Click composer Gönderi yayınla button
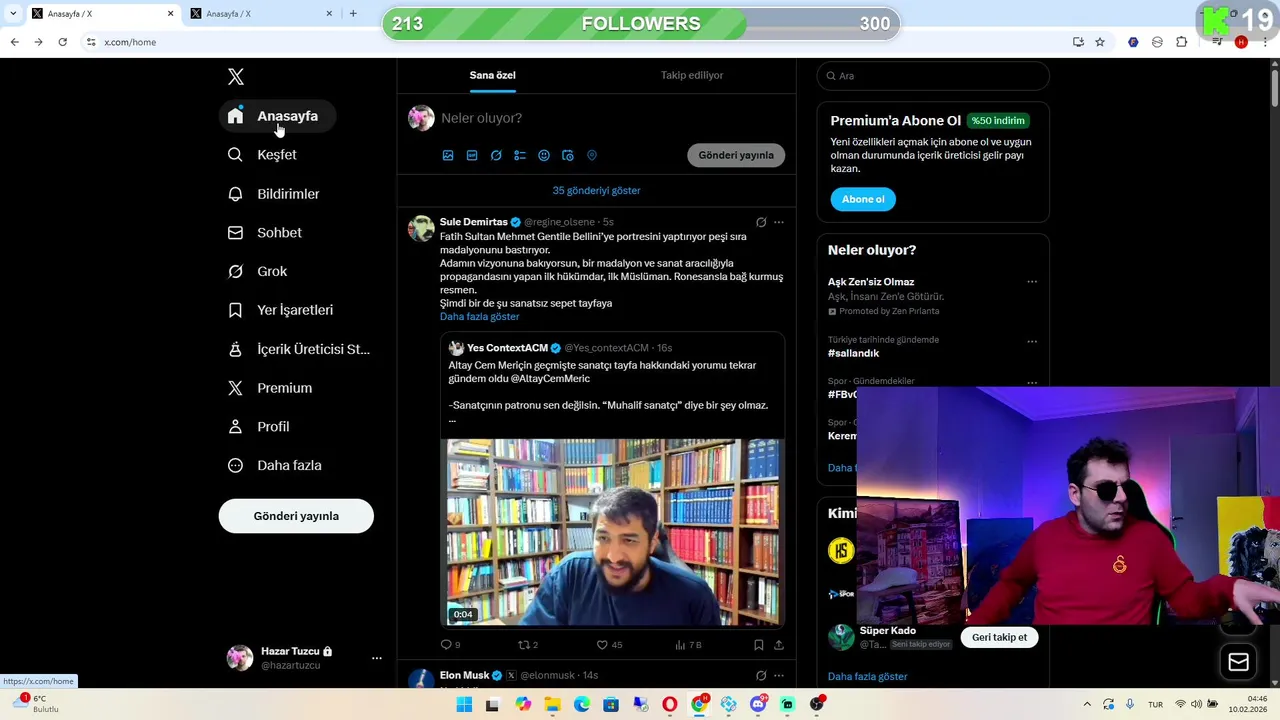The height and width of the screenshot is (720, 1280). coord(736,155)
